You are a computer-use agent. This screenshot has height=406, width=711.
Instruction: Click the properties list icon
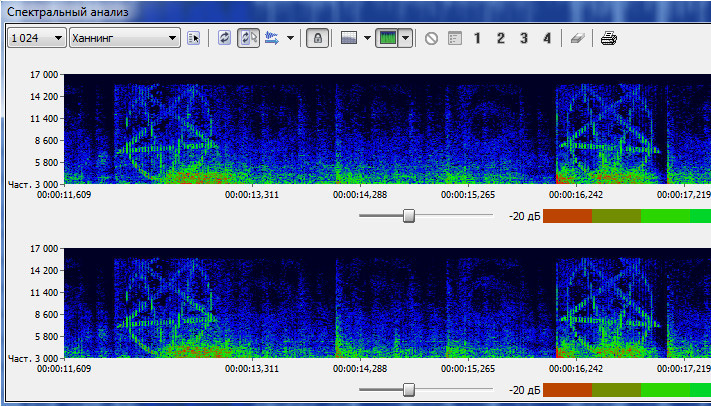tap(454, 38)
